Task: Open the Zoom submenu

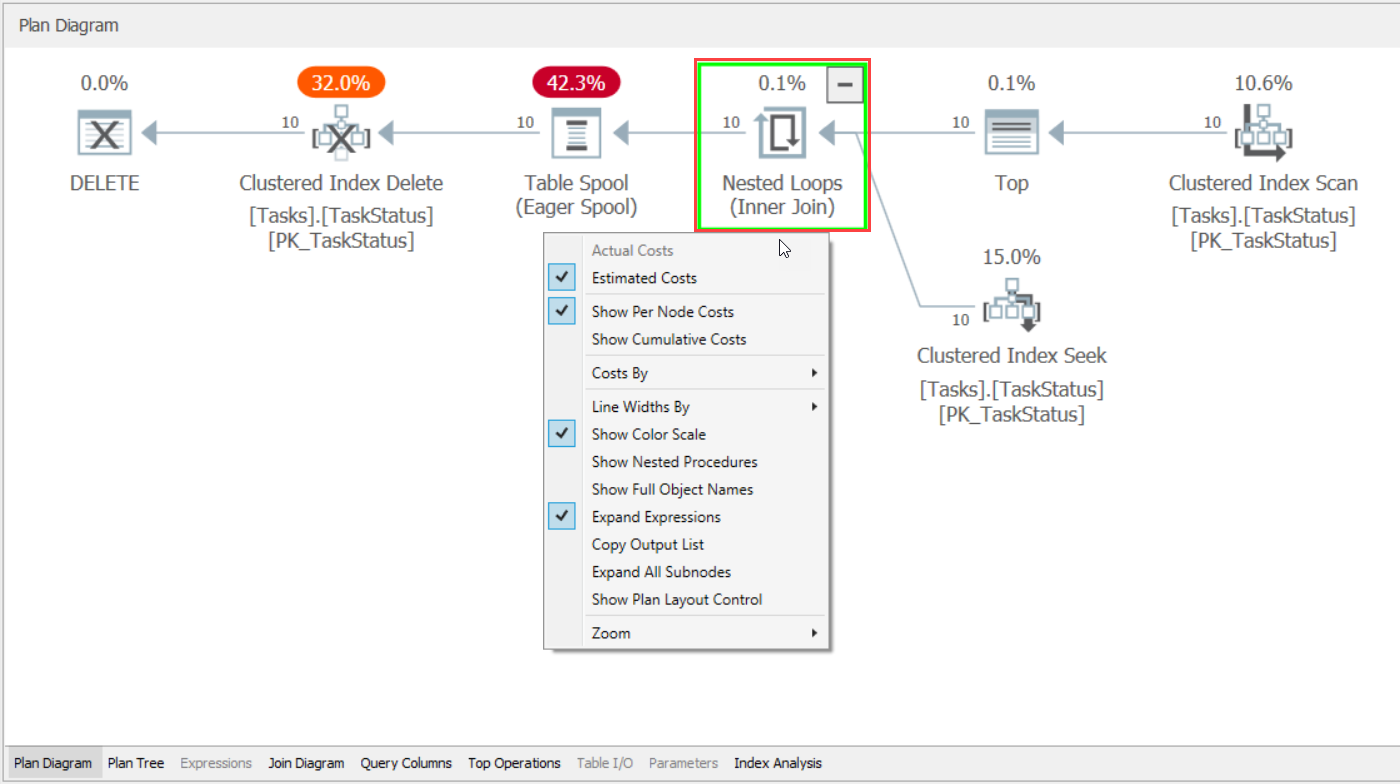Action: [x=687, y=633]
